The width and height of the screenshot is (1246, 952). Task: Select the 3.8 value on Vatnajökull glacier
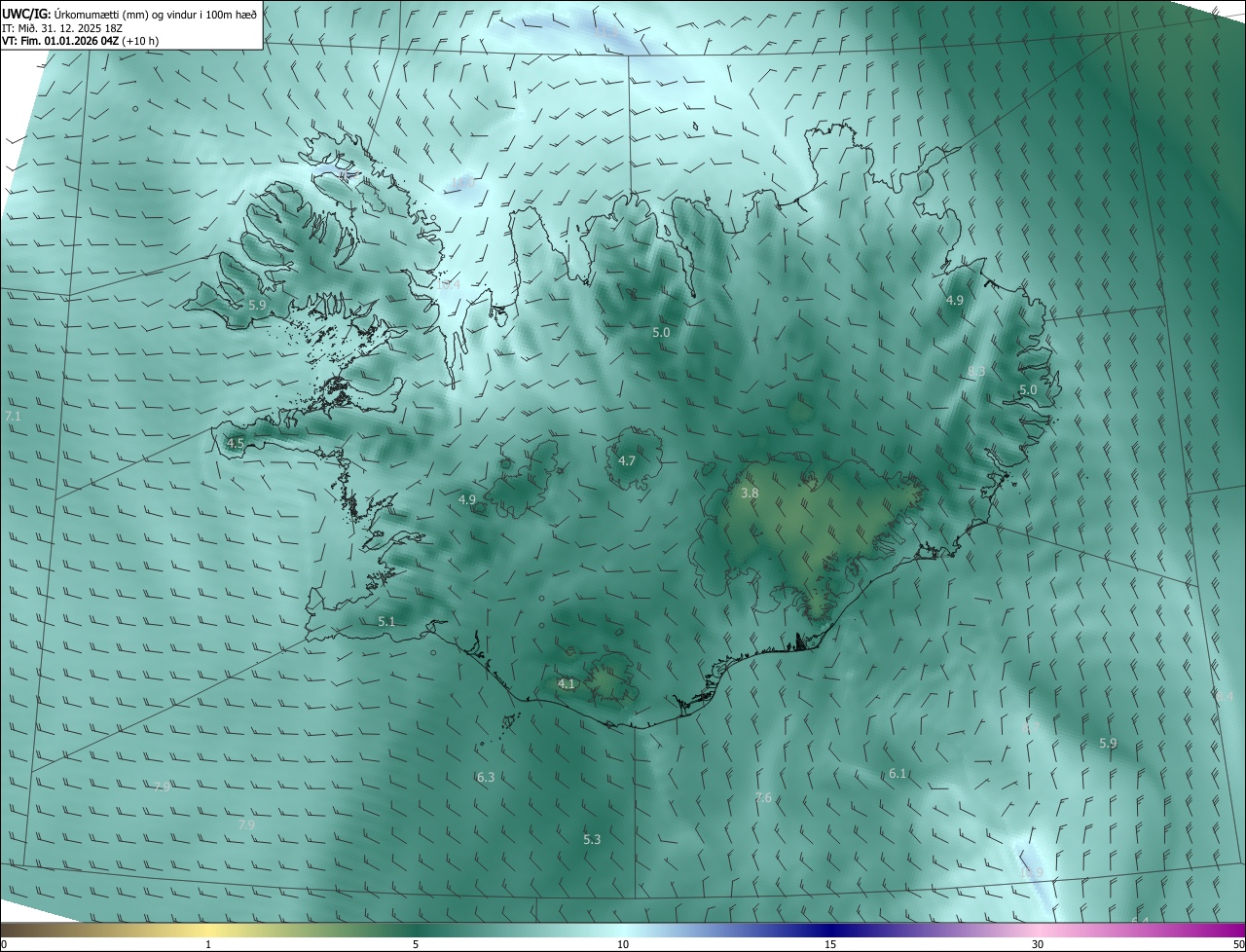pos(750,494)
